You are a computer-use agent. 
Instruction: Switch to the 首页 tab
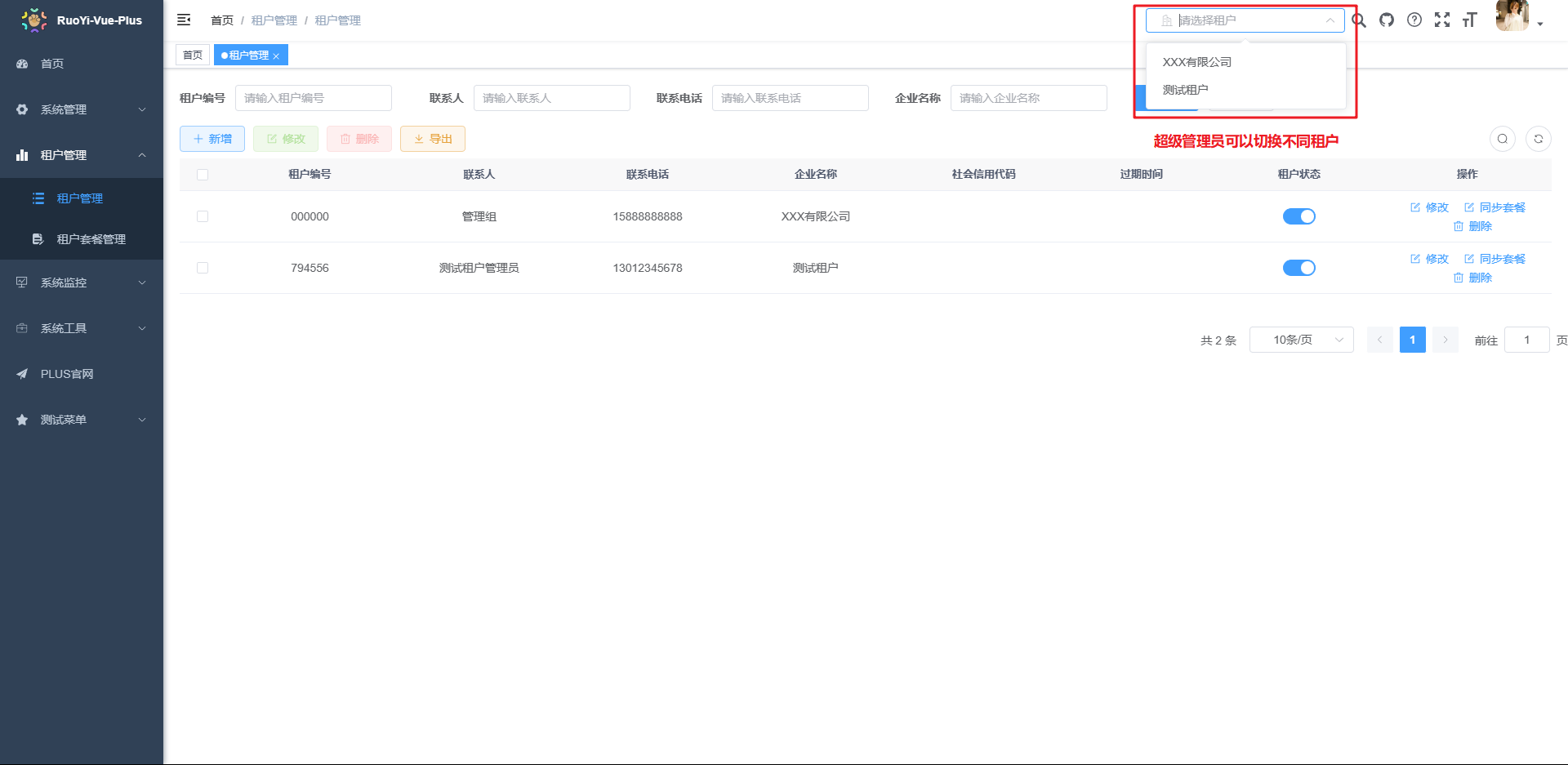[x=193, y=56]
